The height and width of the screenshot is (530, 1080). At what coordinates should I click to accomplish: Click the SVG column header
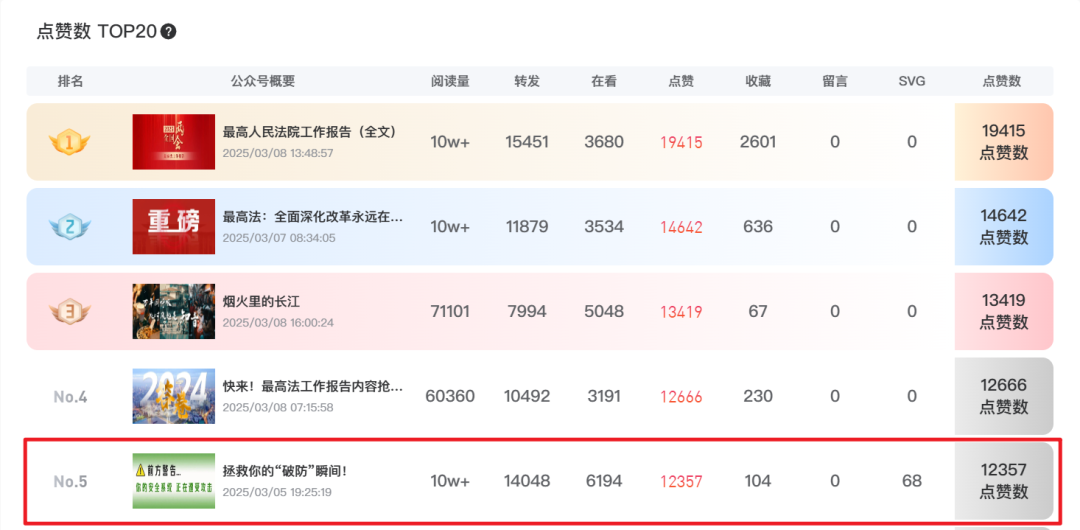click(x=912, y=81)
